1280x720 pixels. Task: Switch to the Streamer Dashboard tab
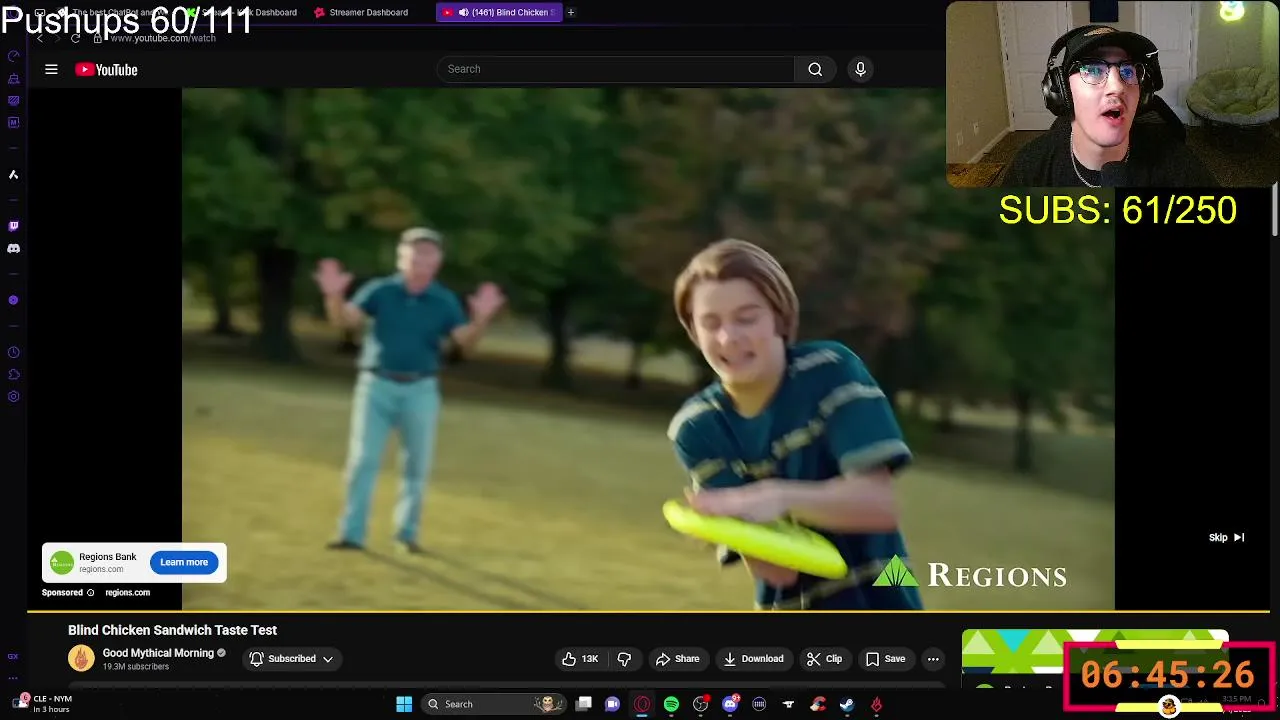[361, 12]
